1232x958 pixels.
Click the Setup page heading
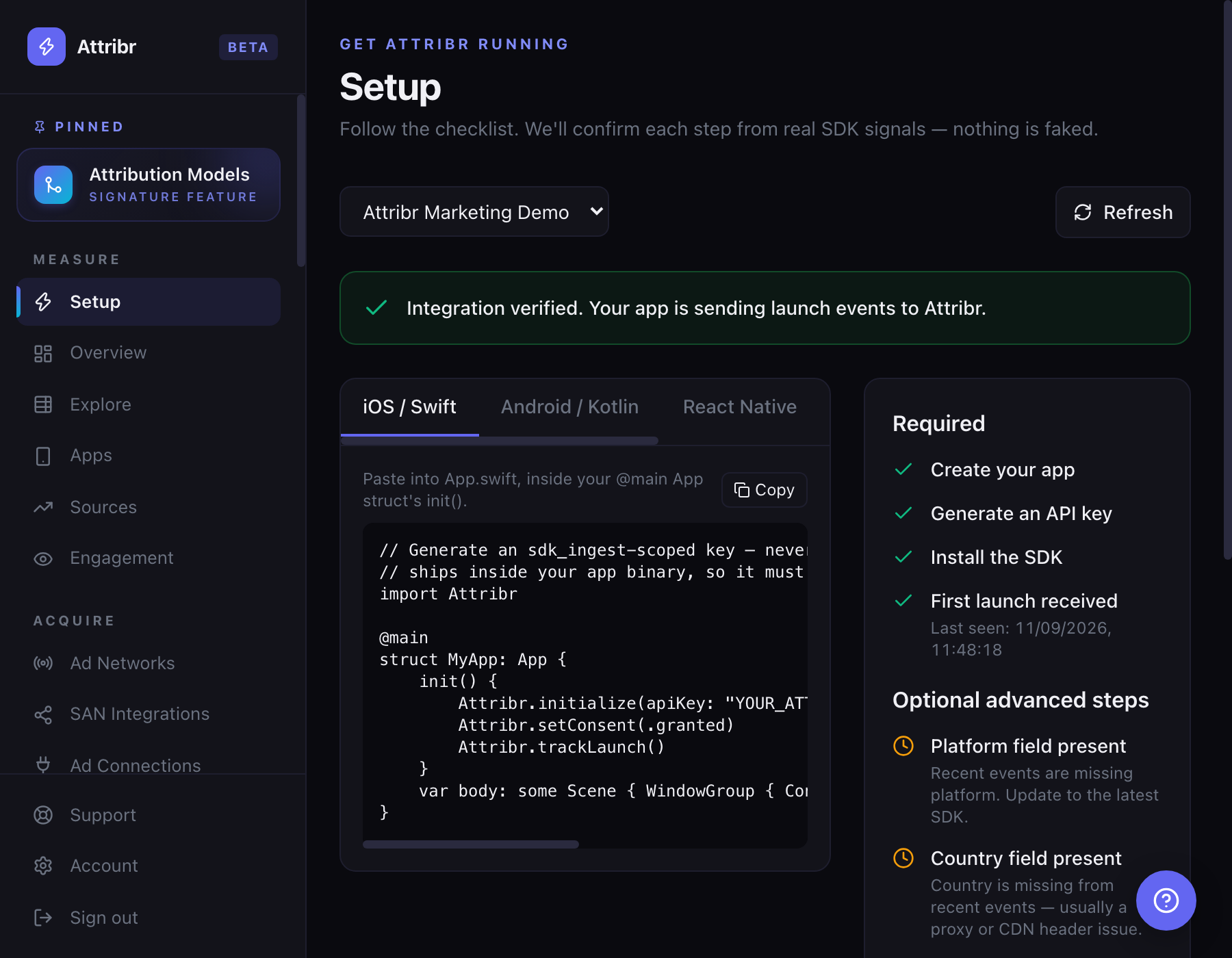point(390,87)
